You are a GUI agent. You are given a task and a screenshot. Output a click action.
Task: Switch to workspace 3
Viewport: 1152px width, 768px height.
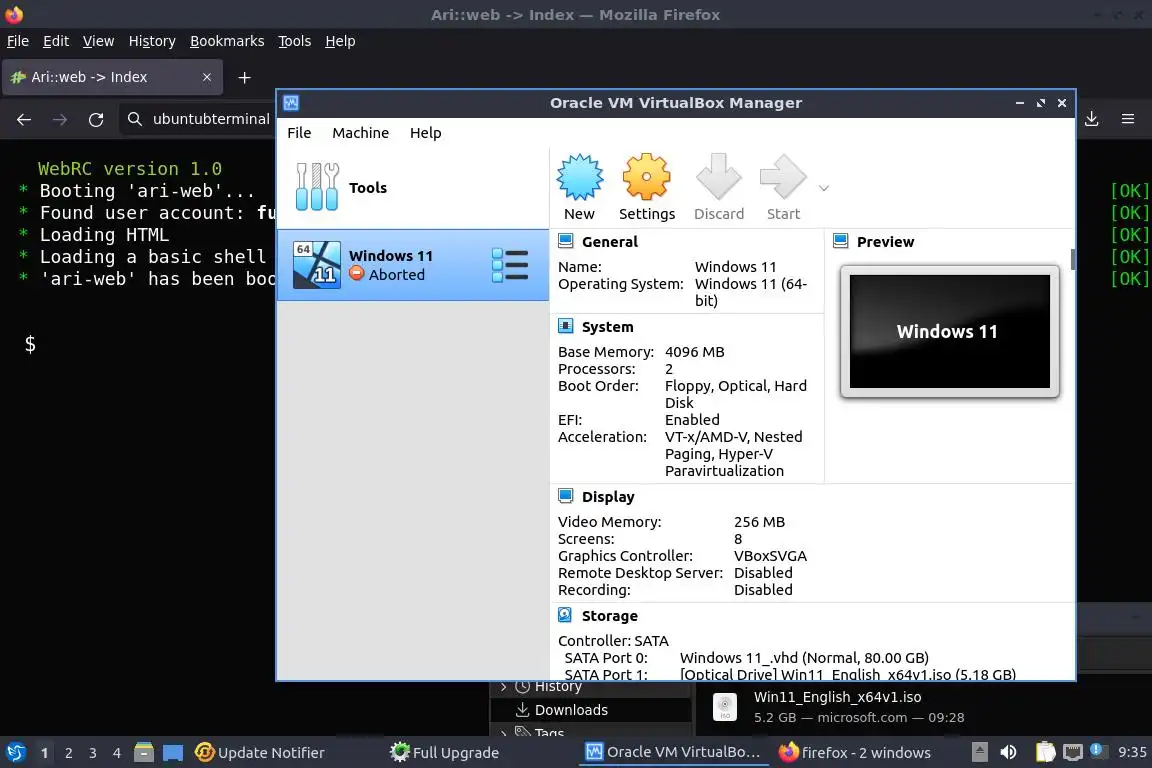93,753
